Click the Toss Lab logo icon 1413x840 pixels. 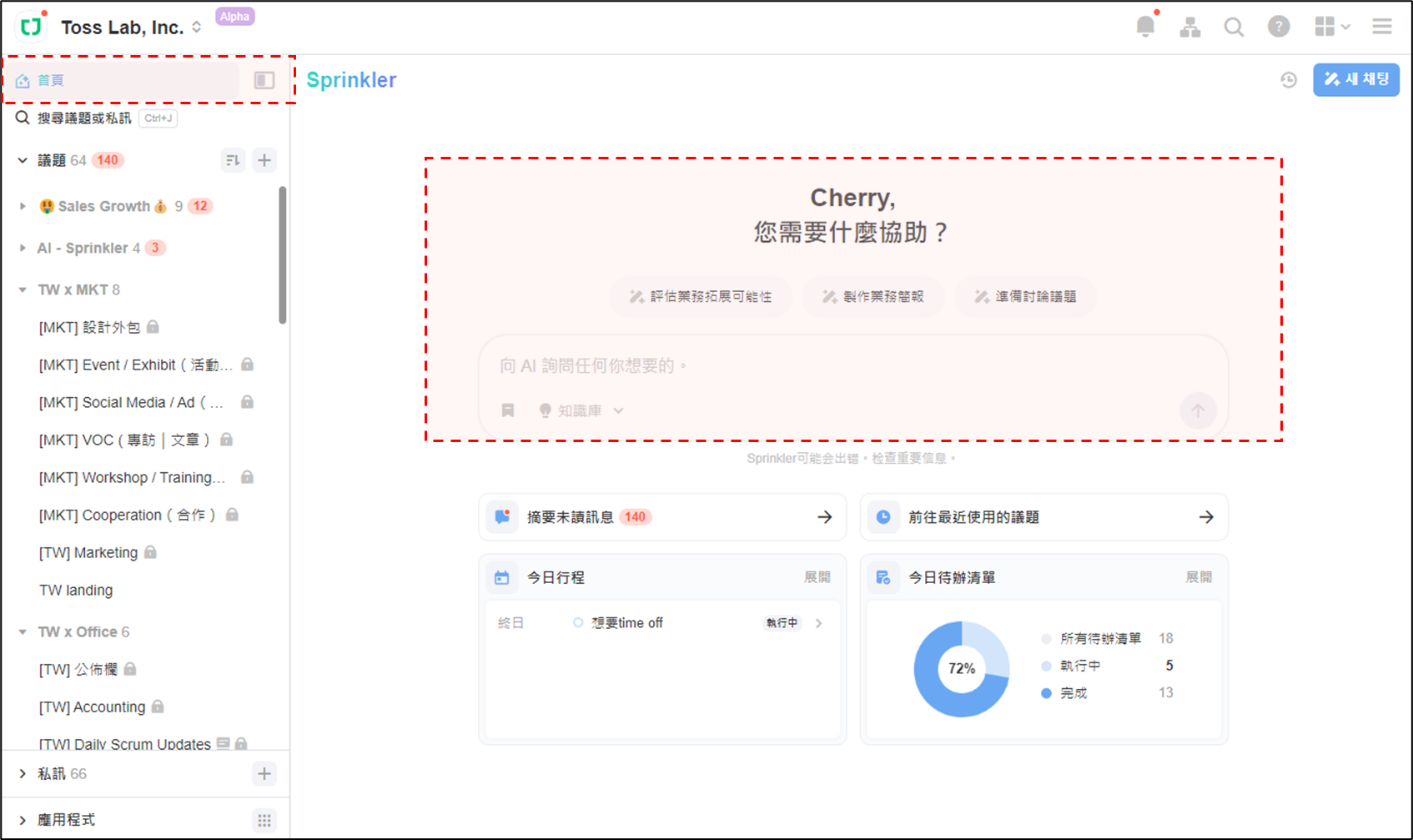32,27
